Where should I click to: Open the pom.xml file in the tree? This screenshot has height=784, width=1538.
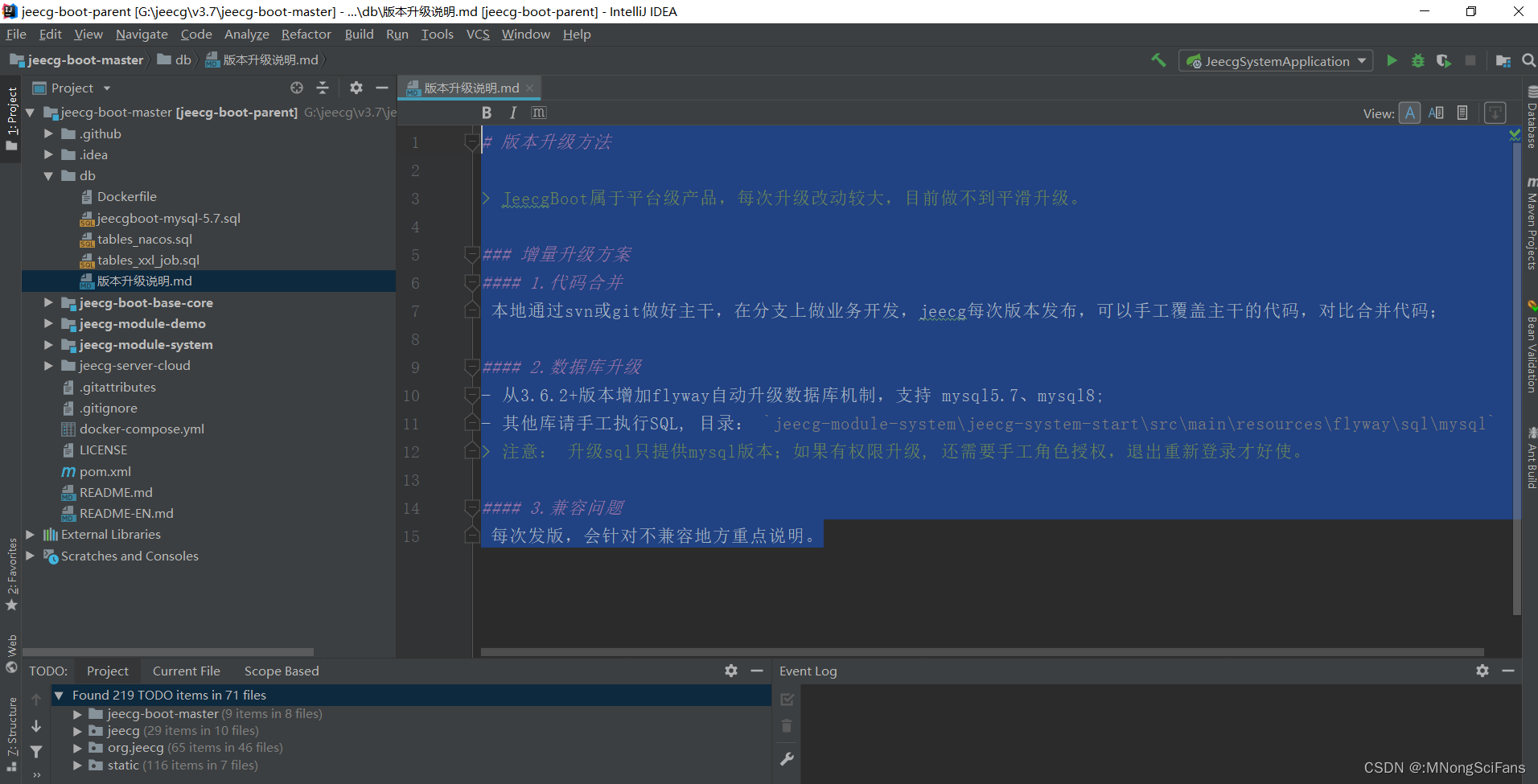[105, 471]
